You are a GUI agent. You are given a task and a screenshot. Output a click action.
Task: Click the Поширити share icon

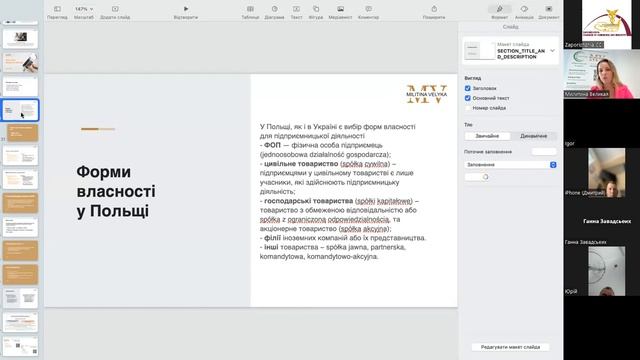[x=434, y=9]
